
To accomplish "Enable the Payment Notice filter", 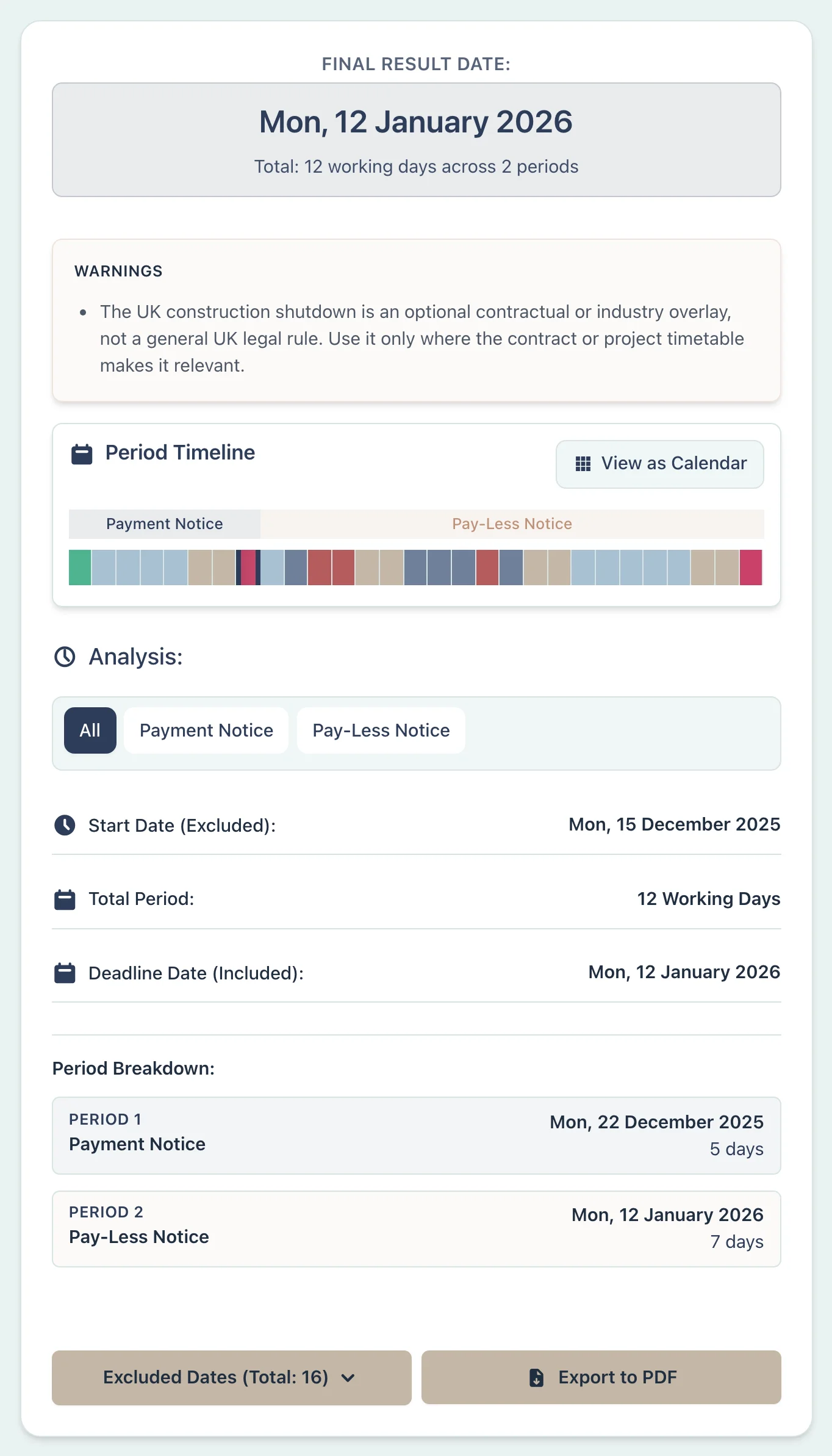I will pos(206,730).
